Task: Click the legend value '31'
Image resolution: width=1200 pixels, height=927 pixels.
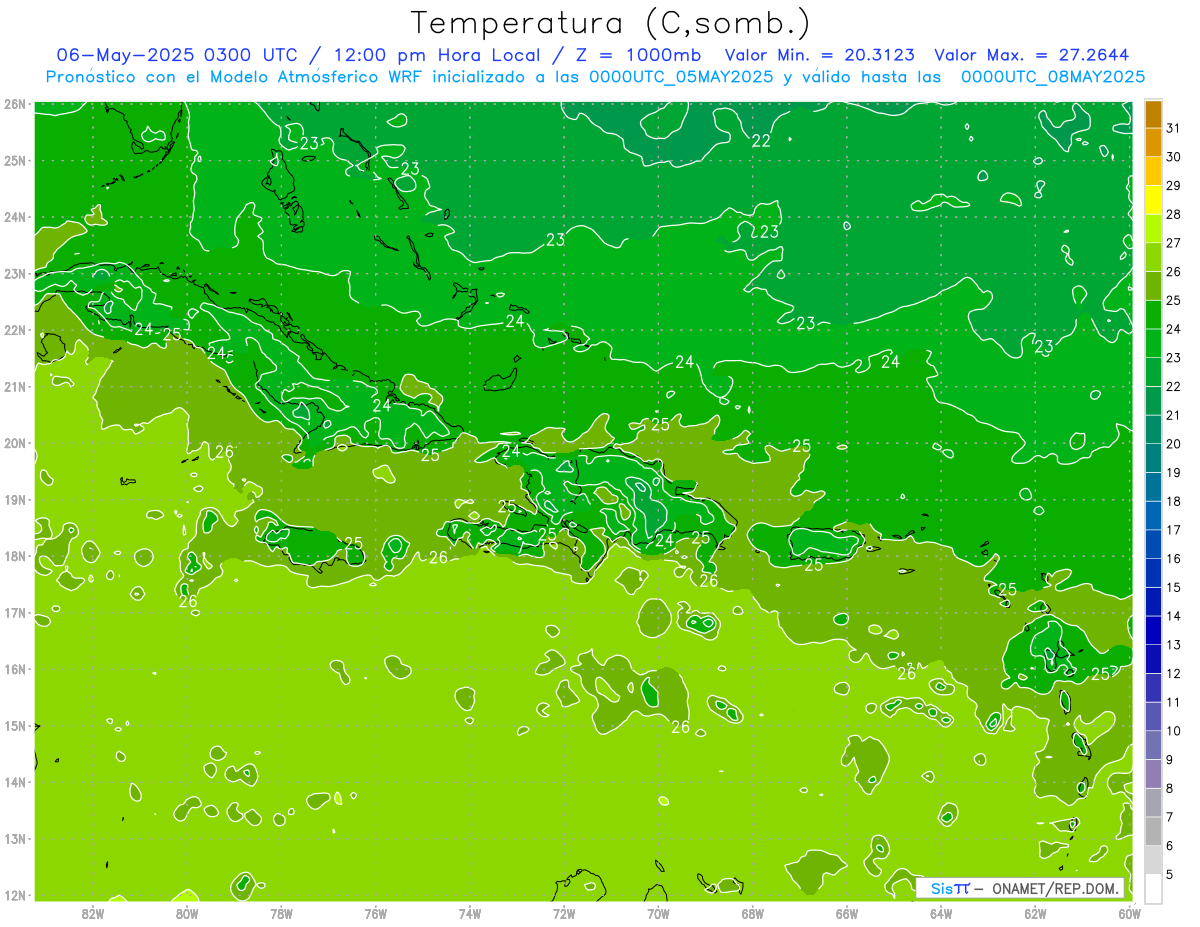Action: 1173,128
